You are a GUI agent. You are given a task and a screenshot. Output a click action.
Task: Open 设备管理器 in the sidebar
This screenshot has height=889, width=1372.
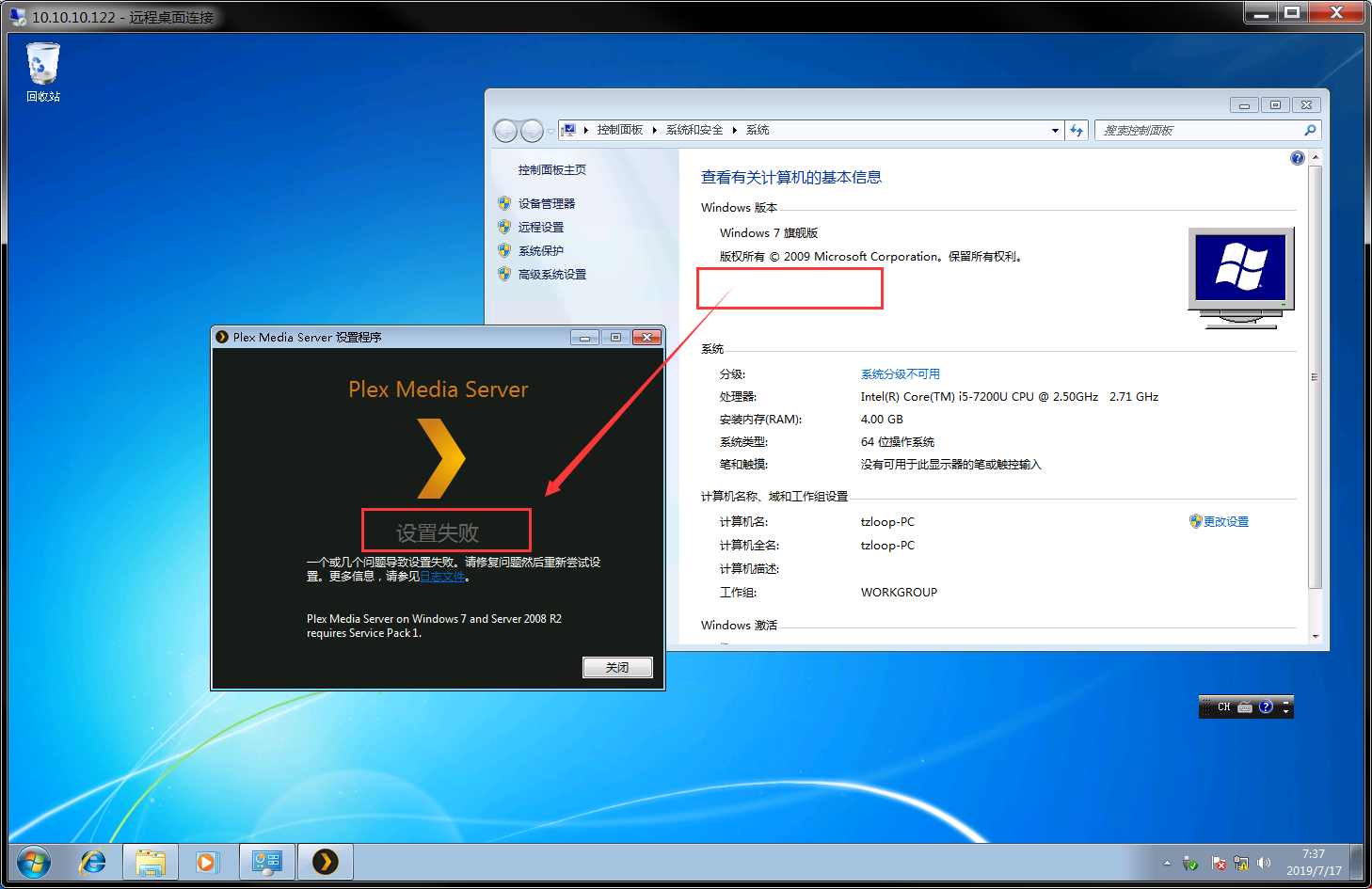pyautogui.click(x=547, y=203)
